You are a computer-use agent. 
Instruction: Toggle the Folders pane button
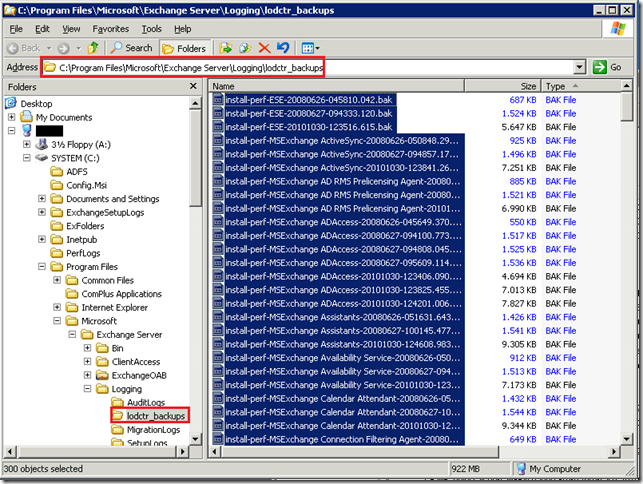pos(184,48)
